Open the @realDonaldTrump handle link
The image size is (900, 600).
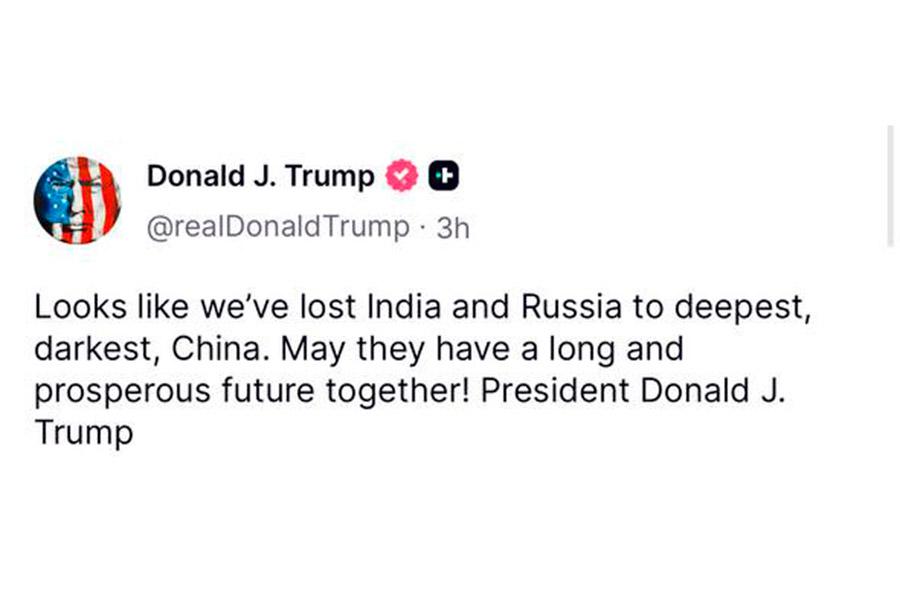[278, 227]
